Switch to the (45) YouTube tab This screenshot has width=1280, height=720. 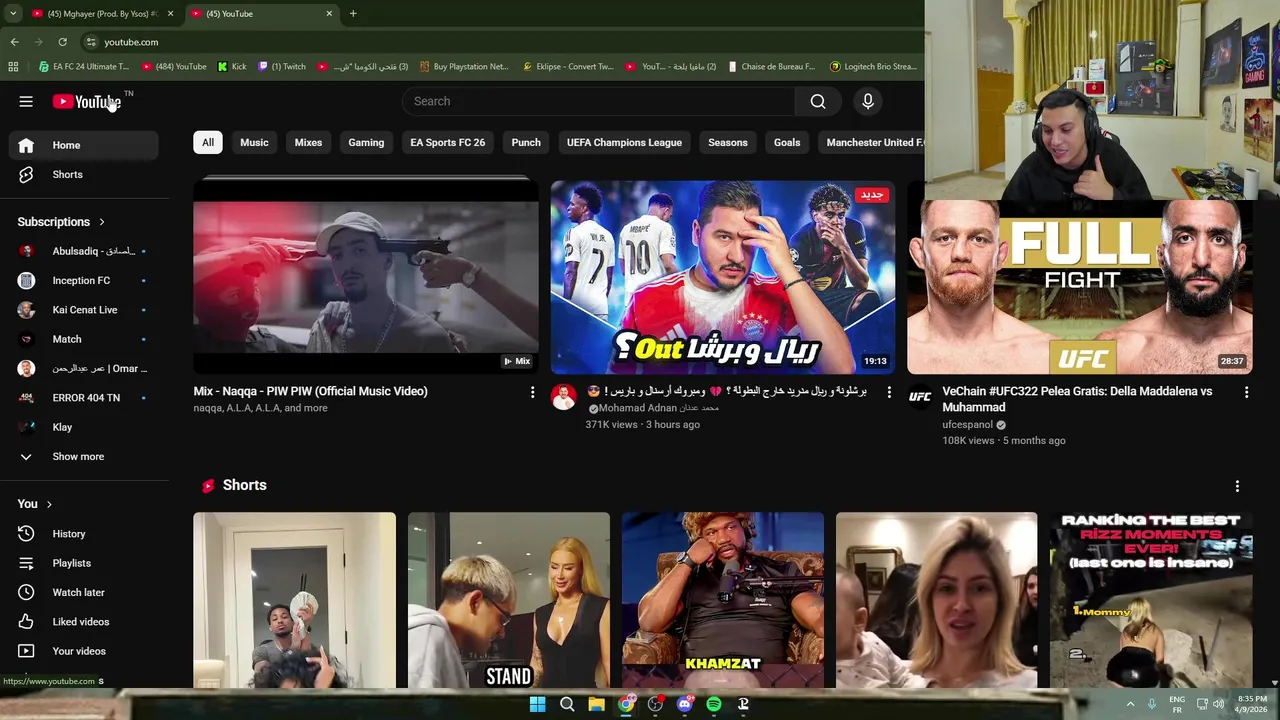pyautogui.click(x=262, y=14)
